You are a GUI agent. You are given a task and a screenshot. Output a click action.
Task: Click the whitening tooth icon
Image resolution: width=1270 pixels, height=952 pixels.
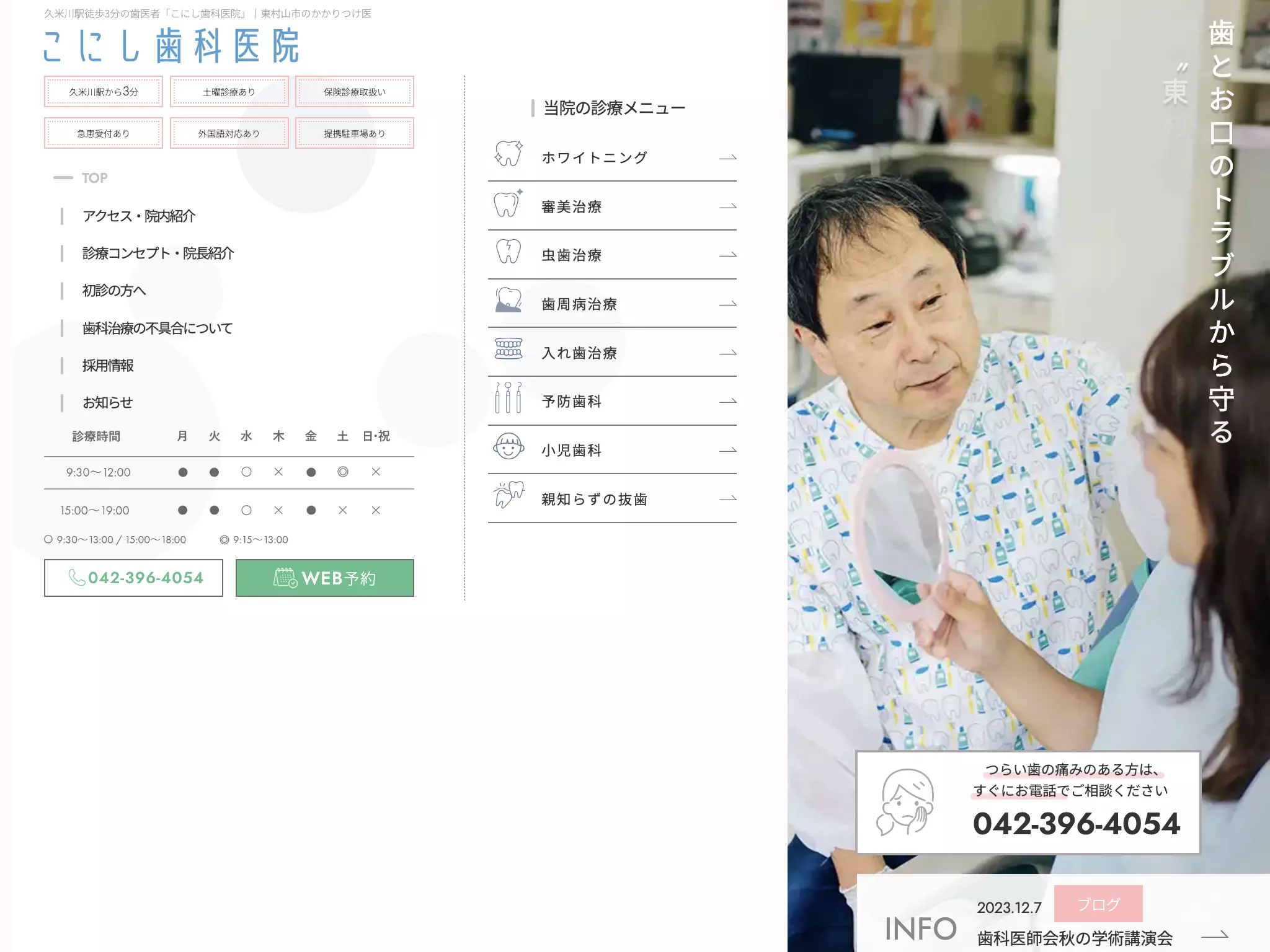tap(508, 153)
